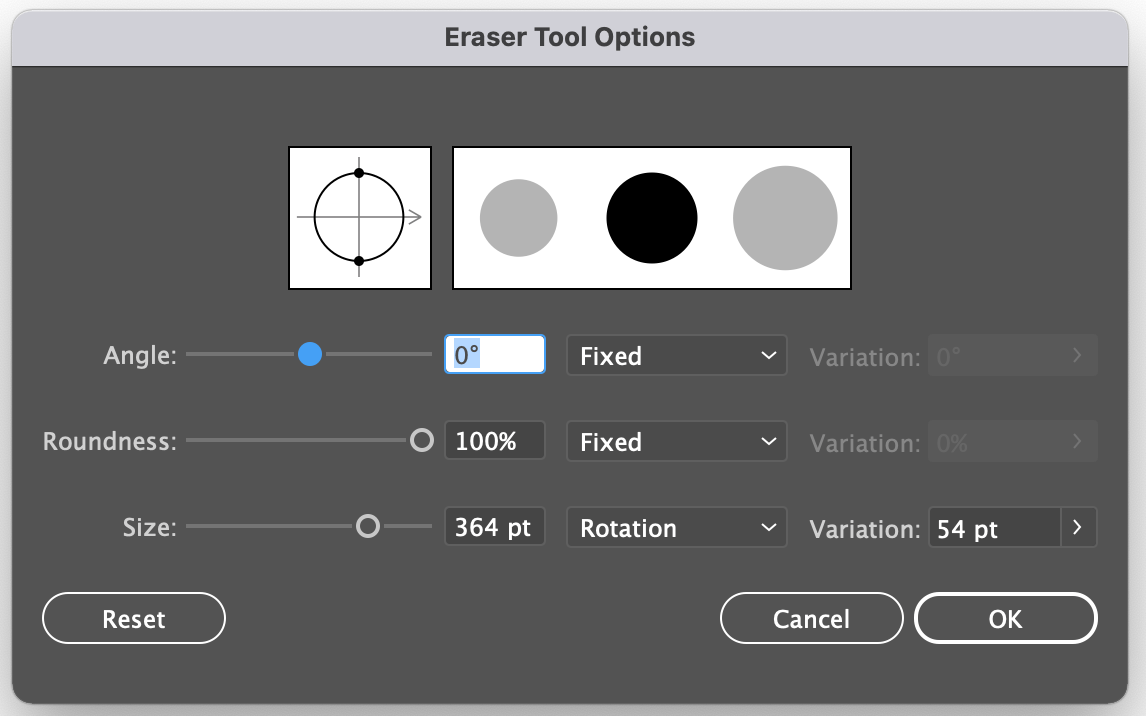Screen dimensions: 1146x716
Task: Click the Size slider handle
Action: 368,526
